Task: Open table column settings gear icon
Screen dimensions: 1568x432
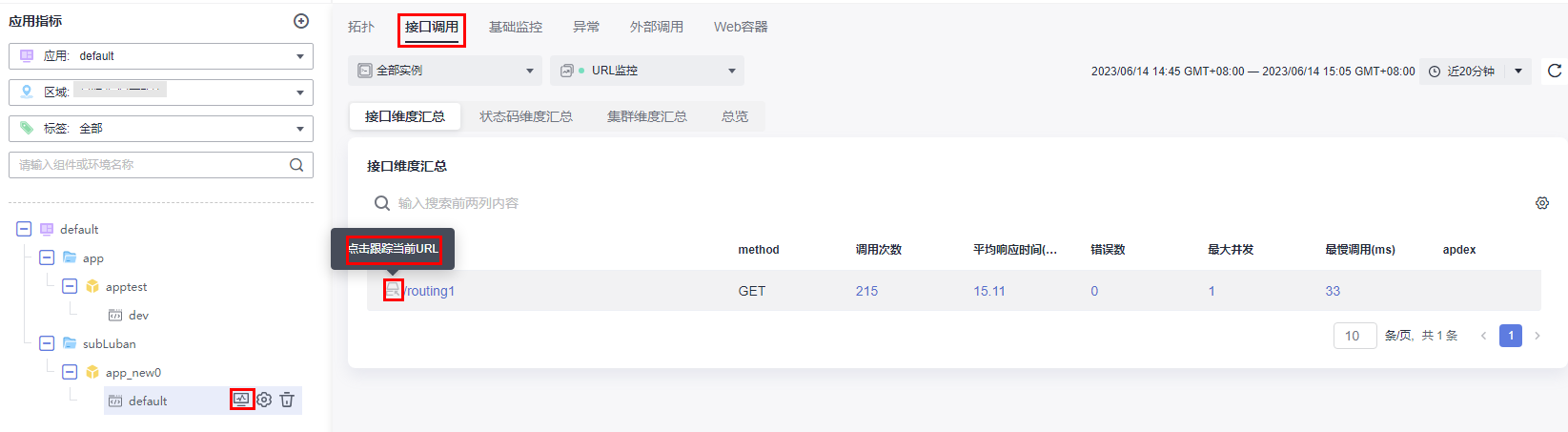Action: click(1542, 203)
